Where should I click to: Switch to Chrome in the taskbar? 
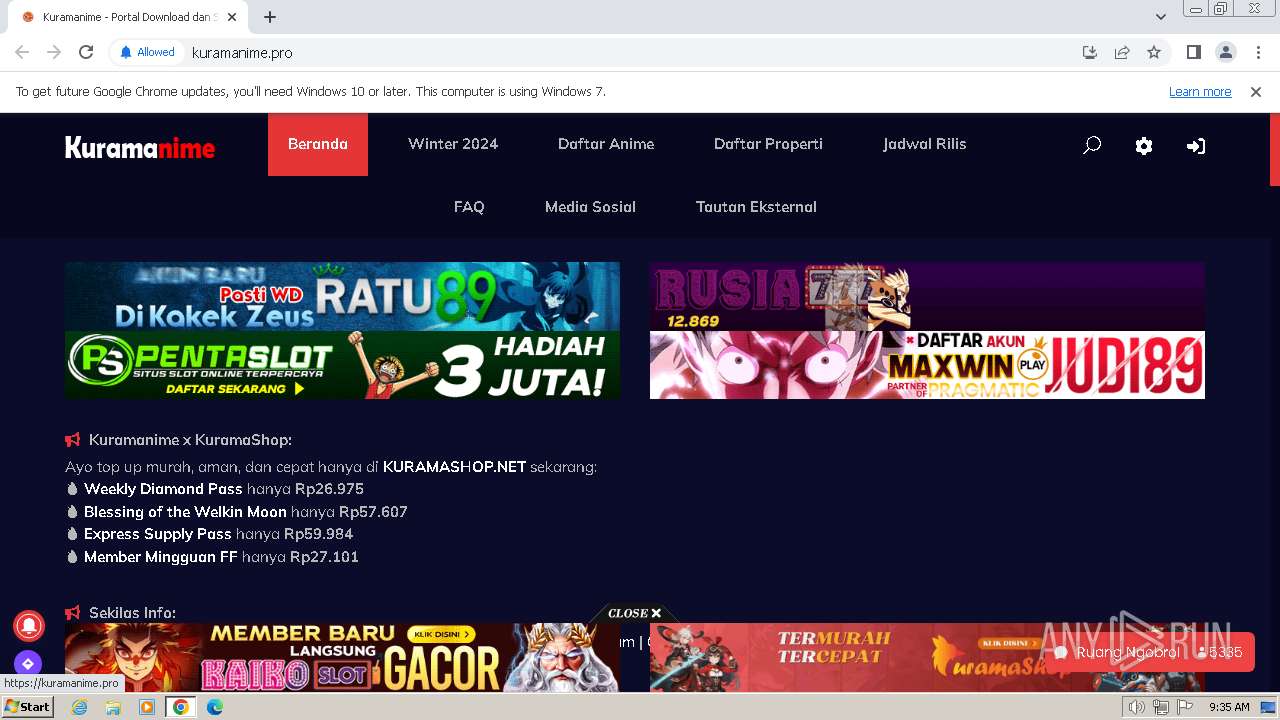click(181, 707)
